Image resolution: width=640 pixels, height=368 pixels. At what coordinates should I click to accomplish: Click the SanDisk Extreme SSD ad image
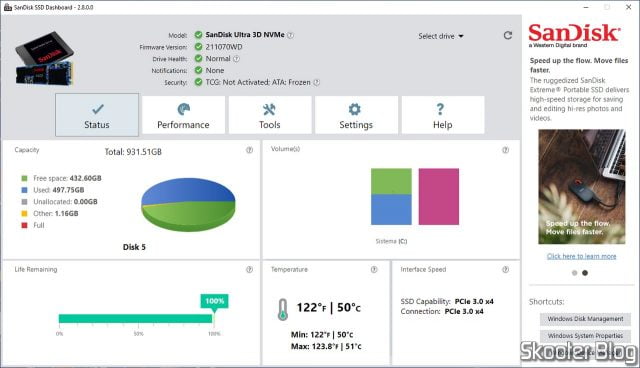tap(582, 187)
